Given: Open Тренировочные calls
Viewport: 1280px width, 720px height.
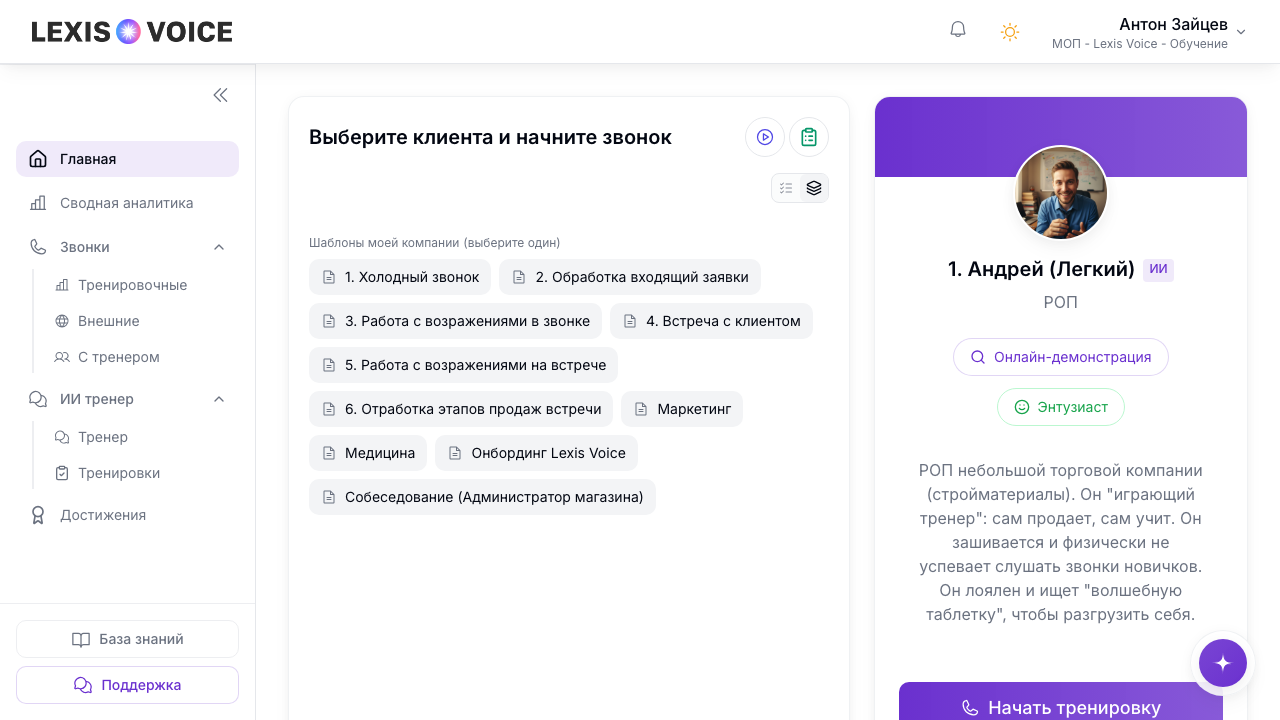Looking at the screenshot, I should click(132, 285).
